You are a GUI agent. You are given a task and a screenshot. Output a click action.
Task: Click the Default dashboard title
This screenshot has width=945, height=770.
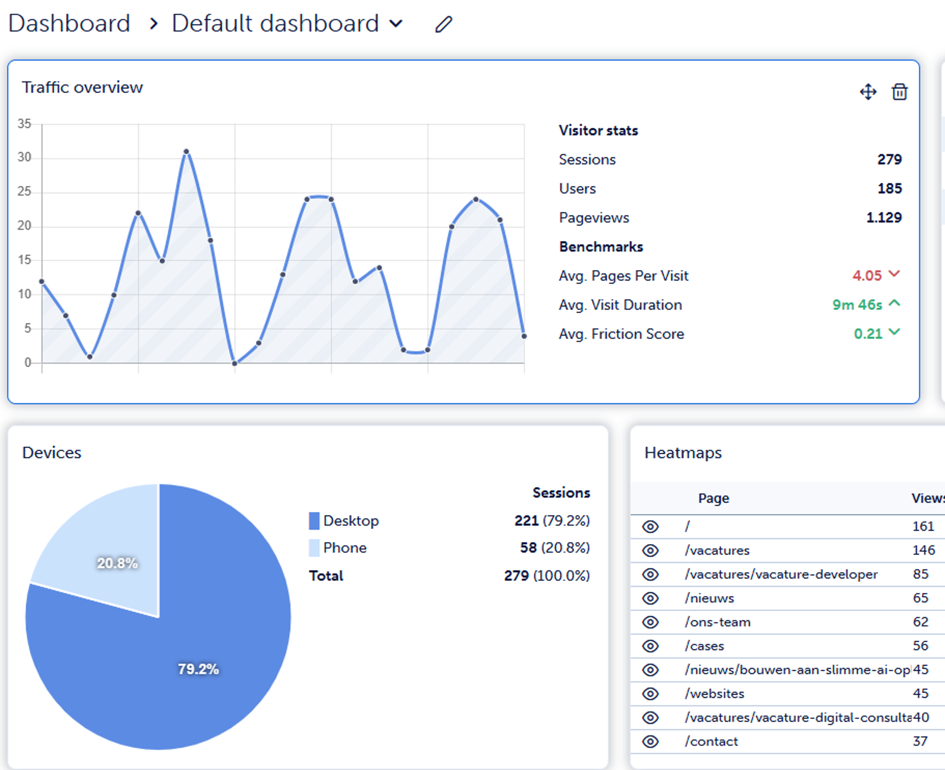click(275, 23)
